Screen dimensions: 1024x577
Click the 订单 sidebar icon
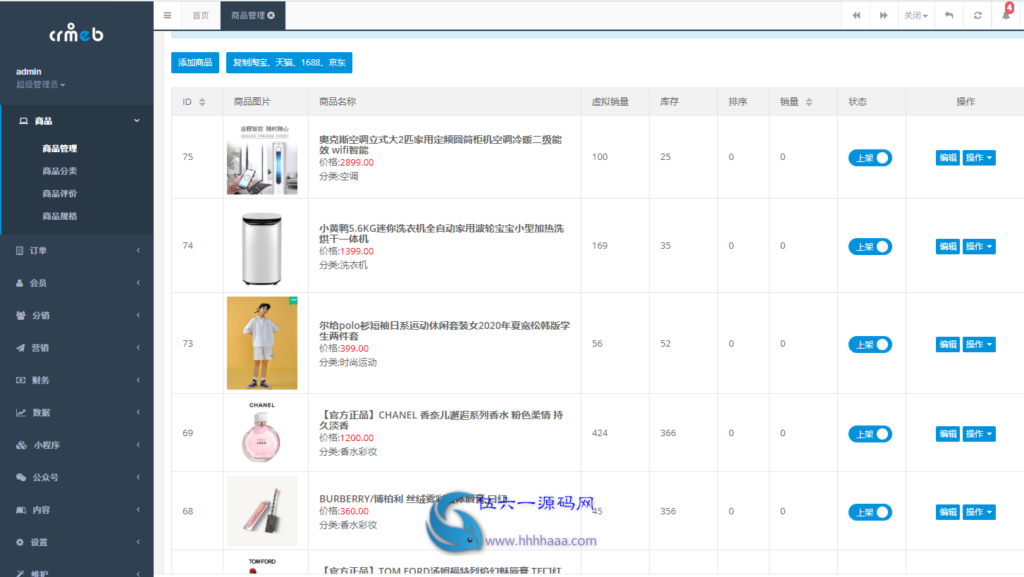coord(20,251)
